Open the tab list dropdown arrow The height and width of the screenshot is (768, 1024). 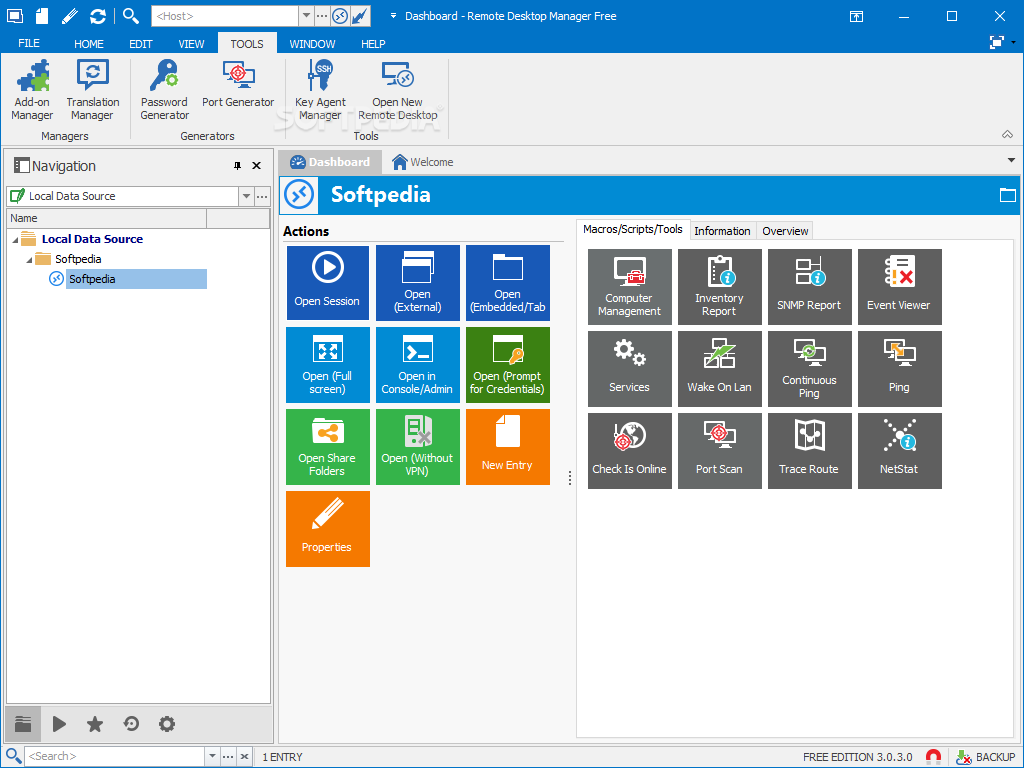[x=1011, y=160]
